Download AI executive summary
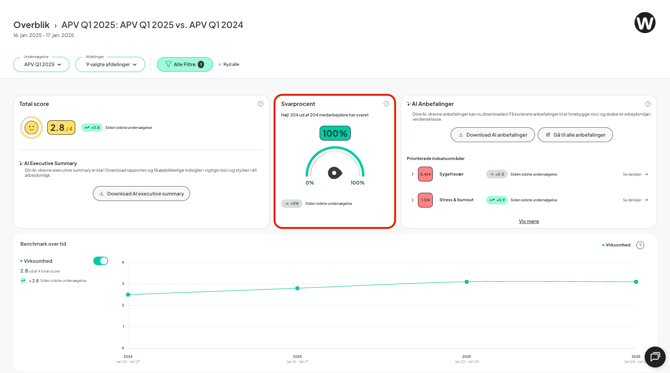Image resolution: width=670 pixels, height=373 pixels. pyautogui.click(x=141, y=194)
